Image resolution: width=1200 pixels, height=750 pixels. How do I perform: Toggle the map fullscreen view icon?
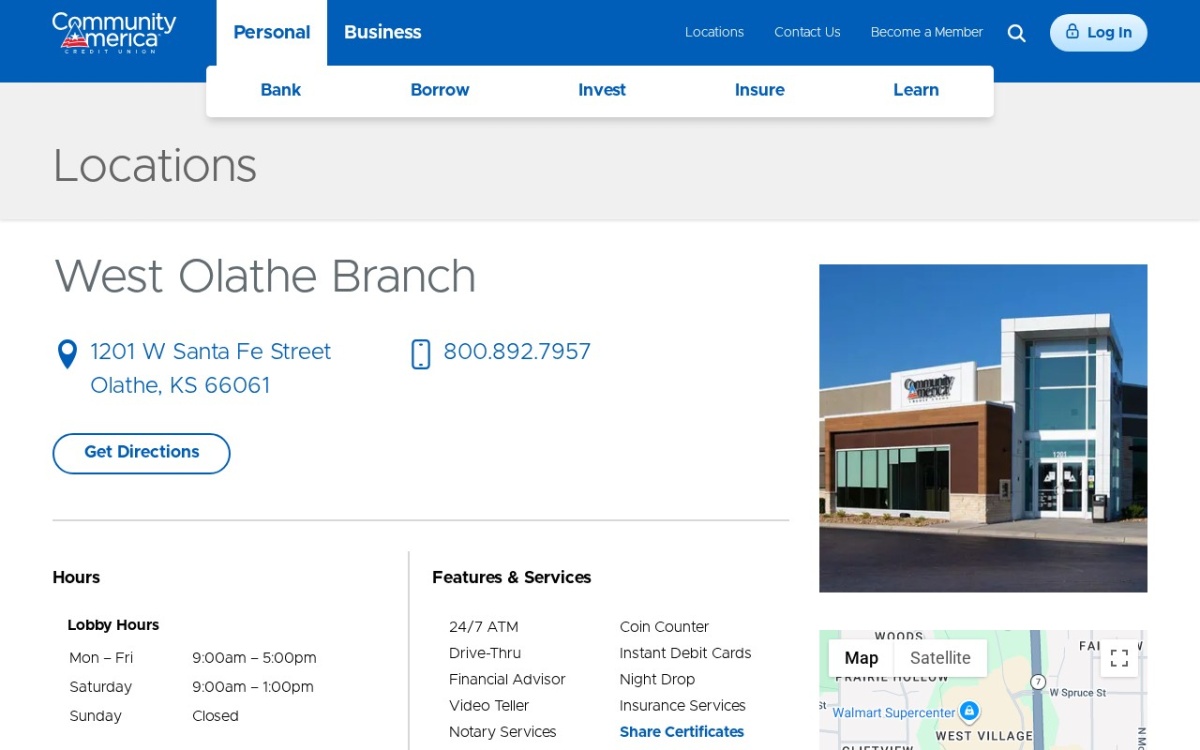1119,658
